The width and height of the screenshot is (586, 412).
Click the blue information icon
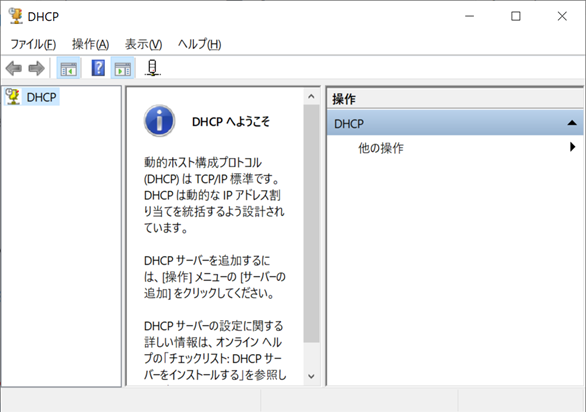point(160,121)
